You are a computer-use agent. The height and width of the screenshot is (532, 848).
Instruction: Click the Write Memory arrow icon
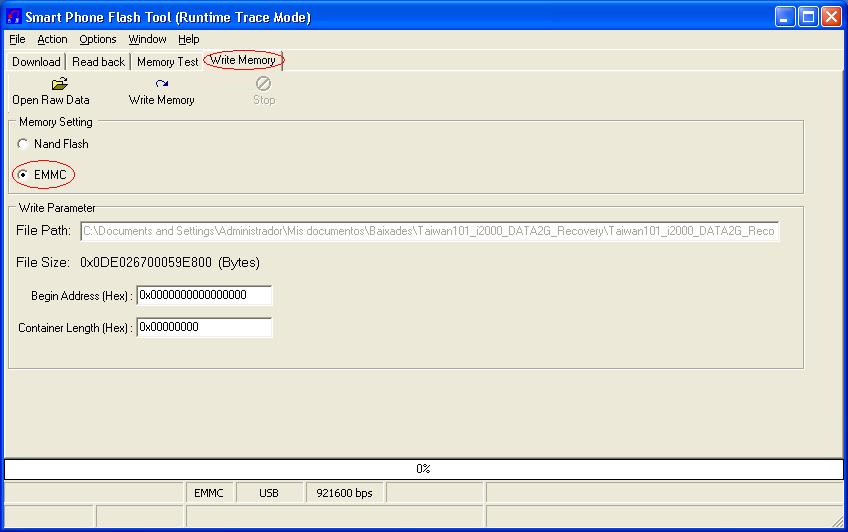coord(162,84)
